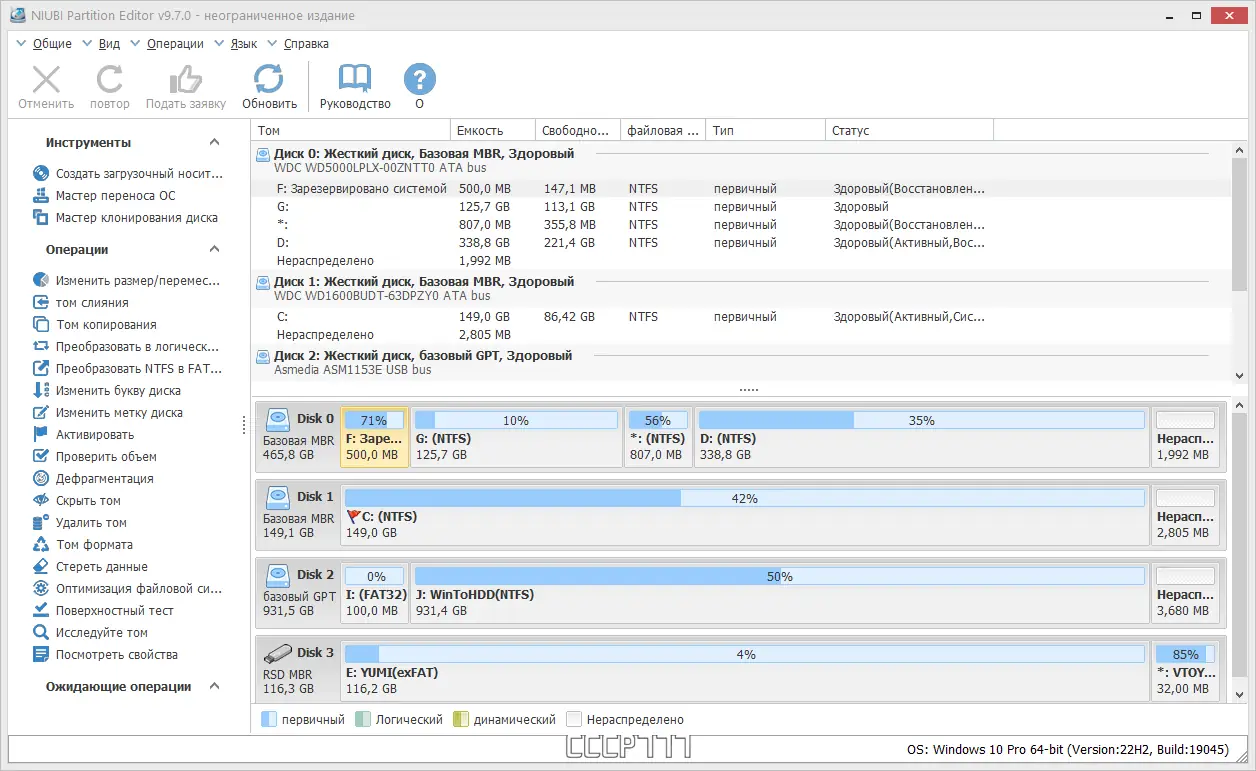The height and width of the screenshot is (771, 1256).
Task: Click the Исследуйте том magnifier icon
Action: click(41, 633)
